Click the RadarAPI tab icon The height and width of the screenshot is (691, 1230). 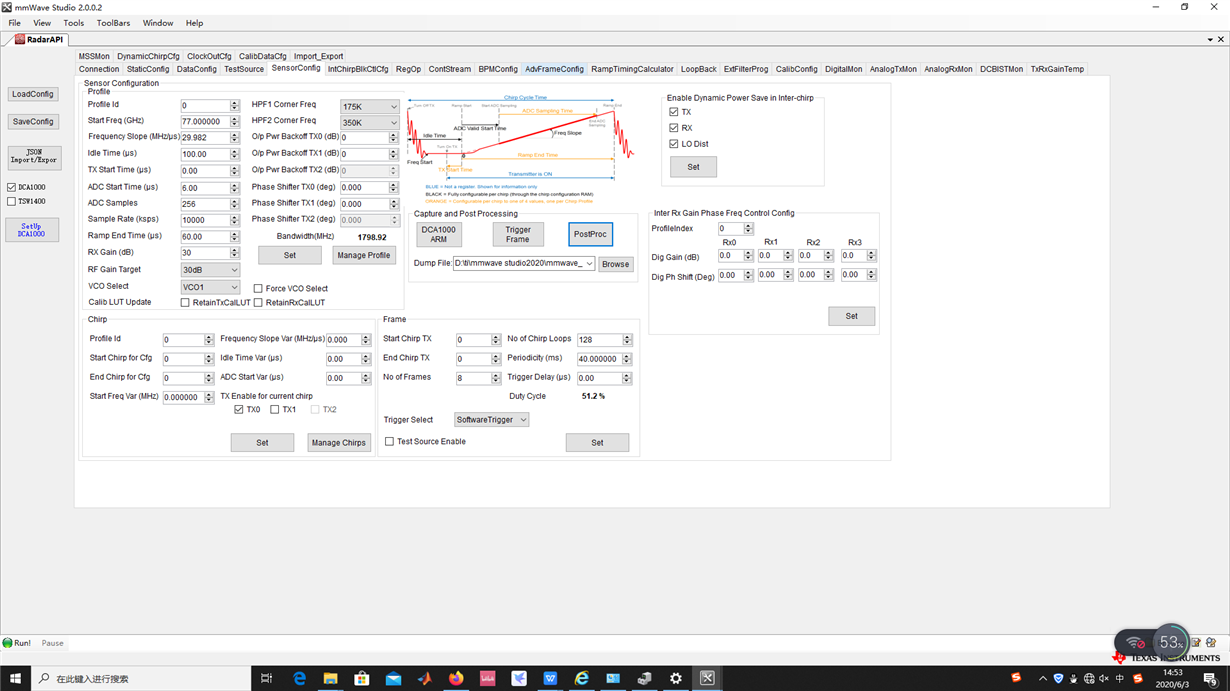click(x=20, y=40)
